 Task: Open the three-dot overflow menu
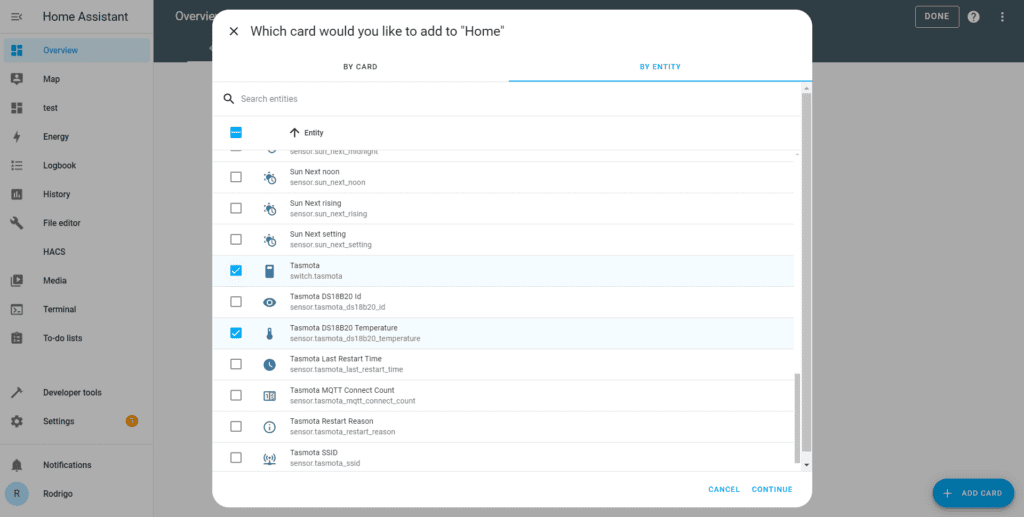[1002, 17]
